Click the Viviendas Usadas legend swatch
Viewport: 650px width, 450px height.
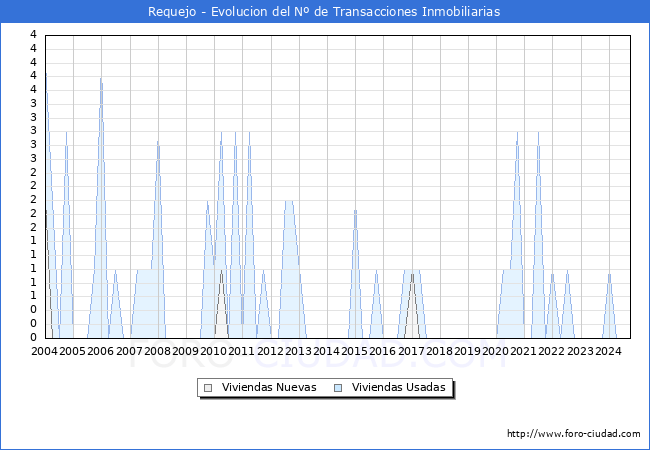[338, 388]
